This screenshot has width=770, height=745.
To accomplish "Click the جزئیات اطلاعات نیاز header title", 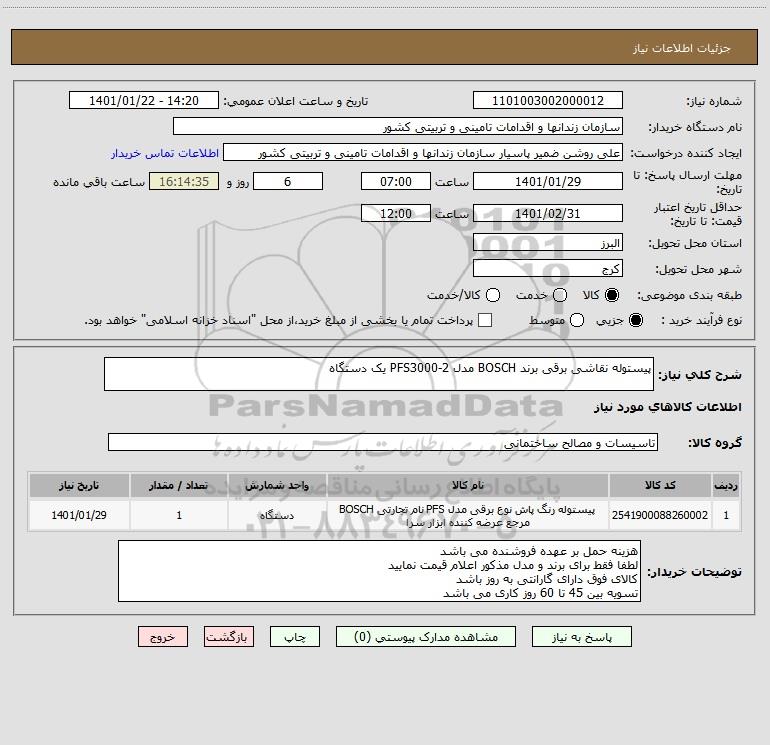I will (682, 48).
